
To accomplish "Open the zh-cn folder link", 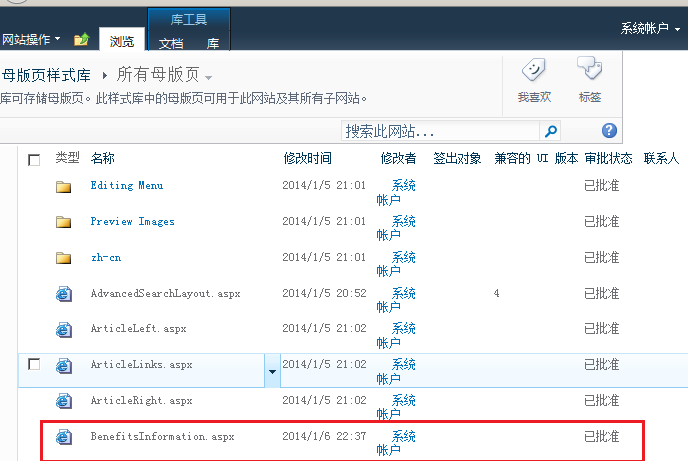I will 106,257.
